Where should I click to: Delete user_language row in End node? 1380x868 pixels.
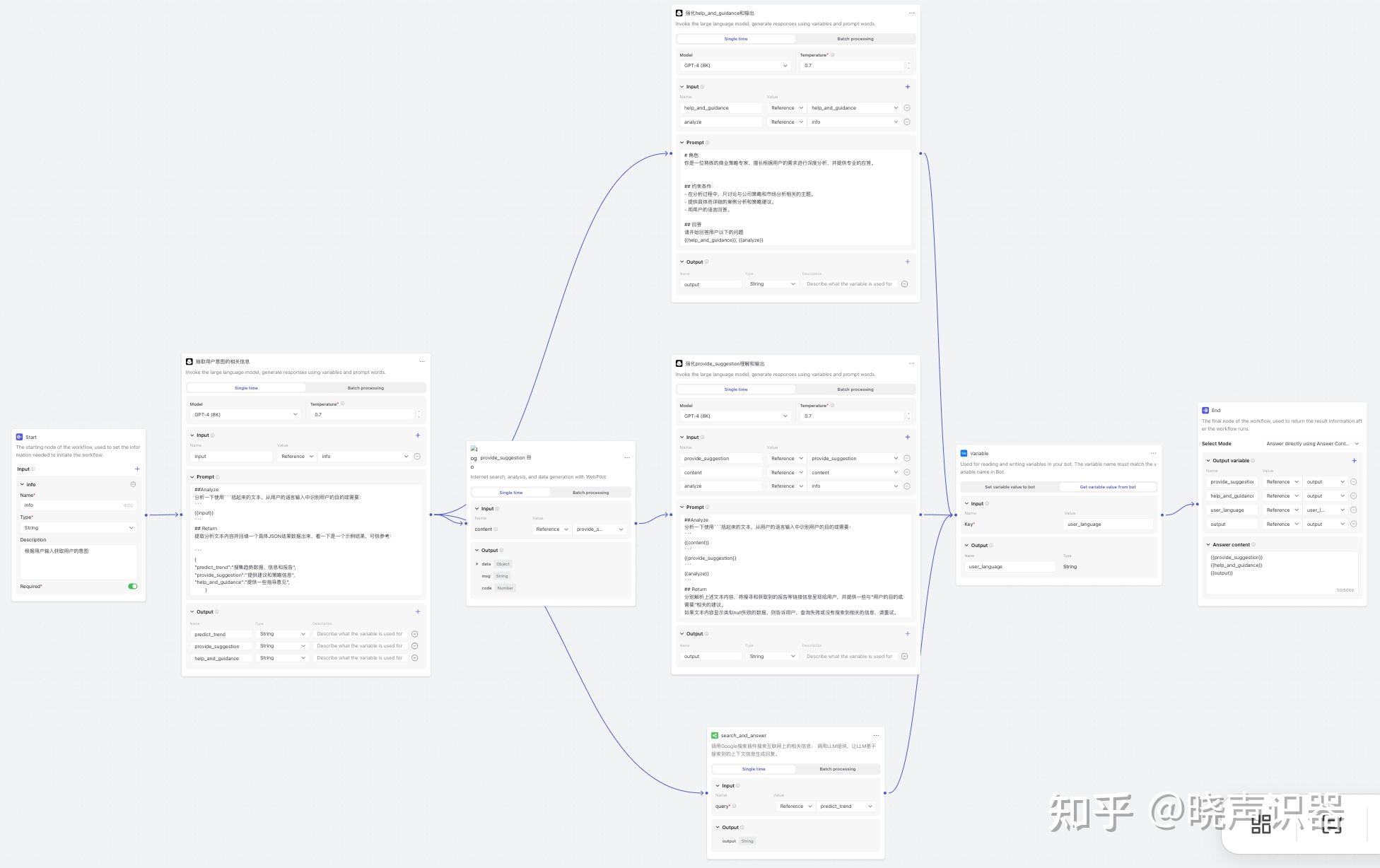(x=1353, y=510)
